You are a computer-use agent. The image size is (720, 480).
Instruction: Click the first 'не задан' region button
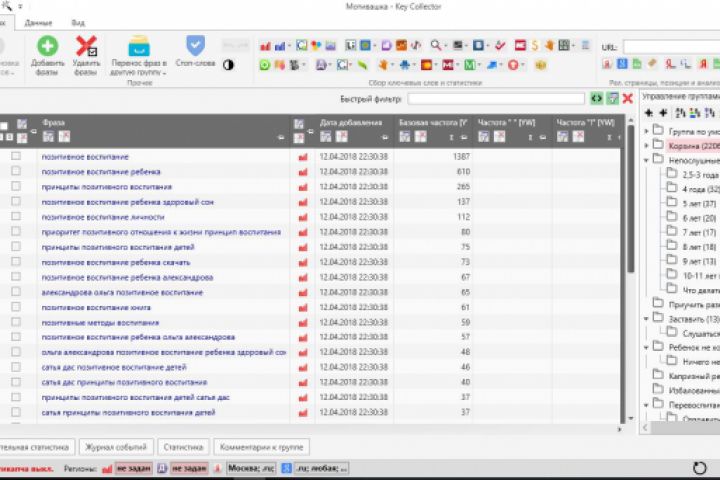click(134, 468)
